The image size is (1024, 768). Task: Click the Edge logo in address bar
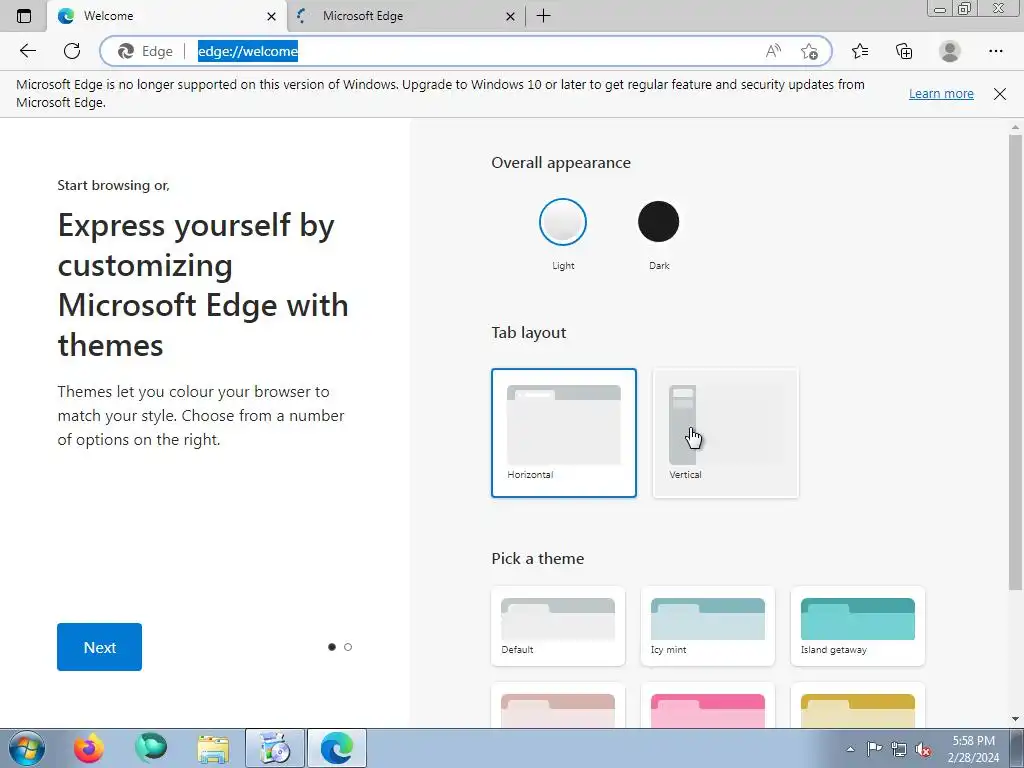[x=125, y=51]
